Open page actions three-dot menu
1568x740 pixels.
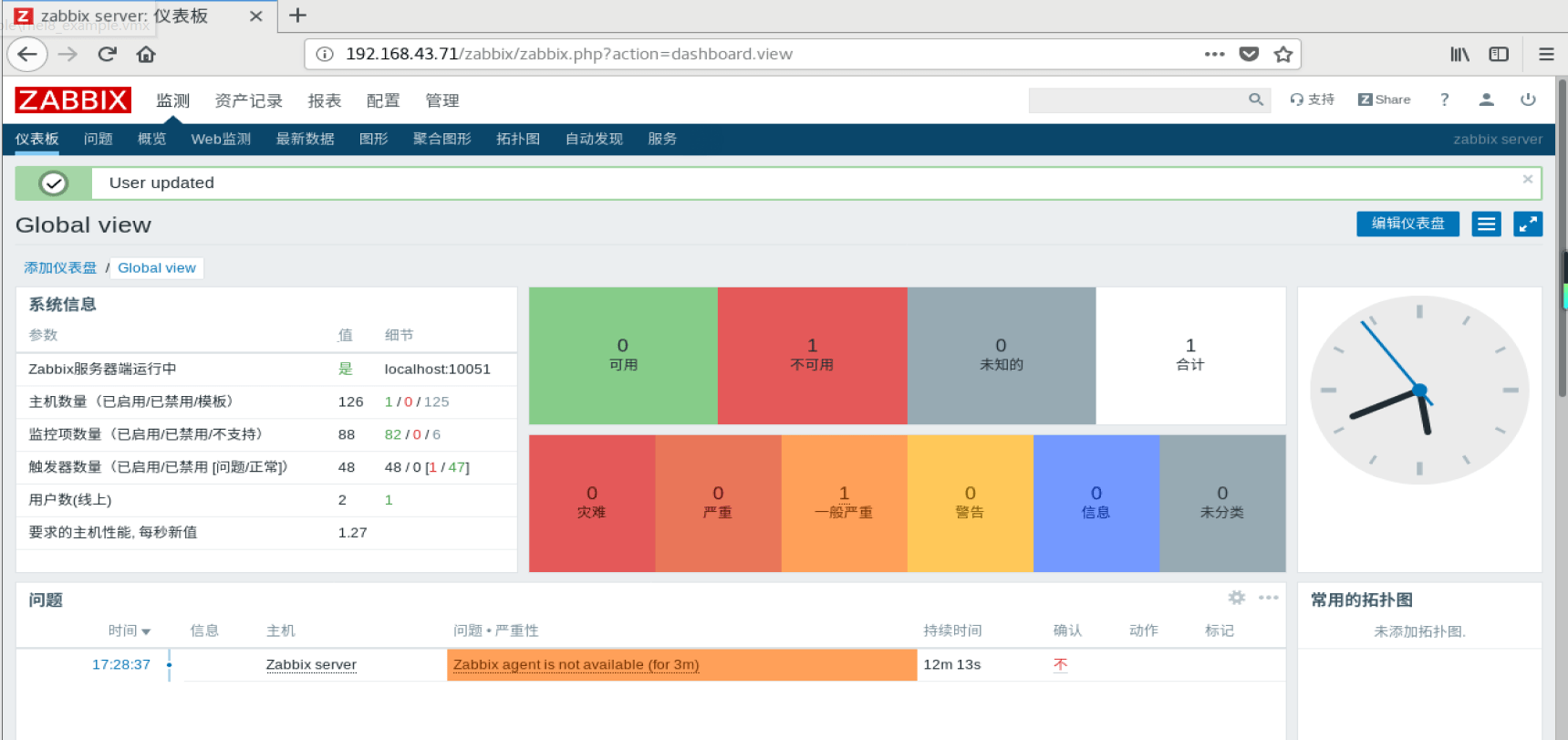[x=1214, y=54]
